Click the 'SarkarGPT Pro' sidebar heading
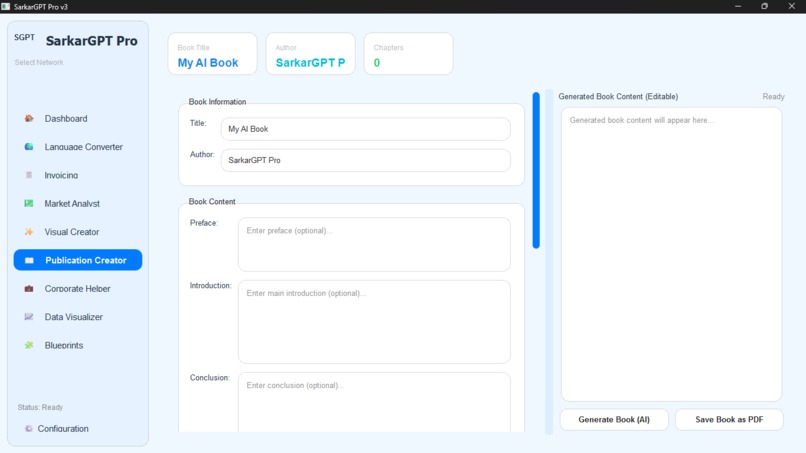 point(91,41)
